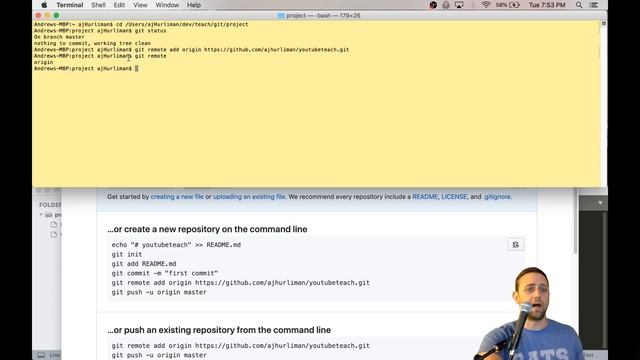Follow the 'creating a new file' link
640x360 pixels.
(x=177, y=197)
